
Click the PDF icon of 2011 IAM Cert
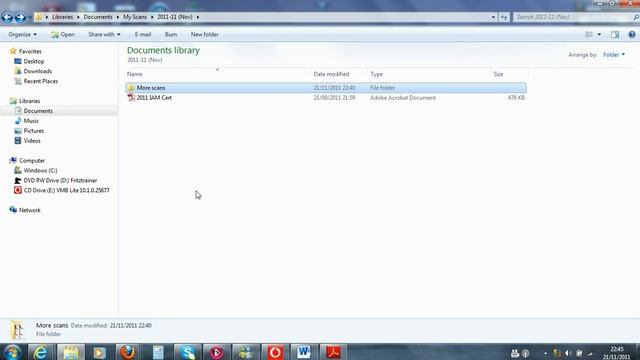[131, 98]
